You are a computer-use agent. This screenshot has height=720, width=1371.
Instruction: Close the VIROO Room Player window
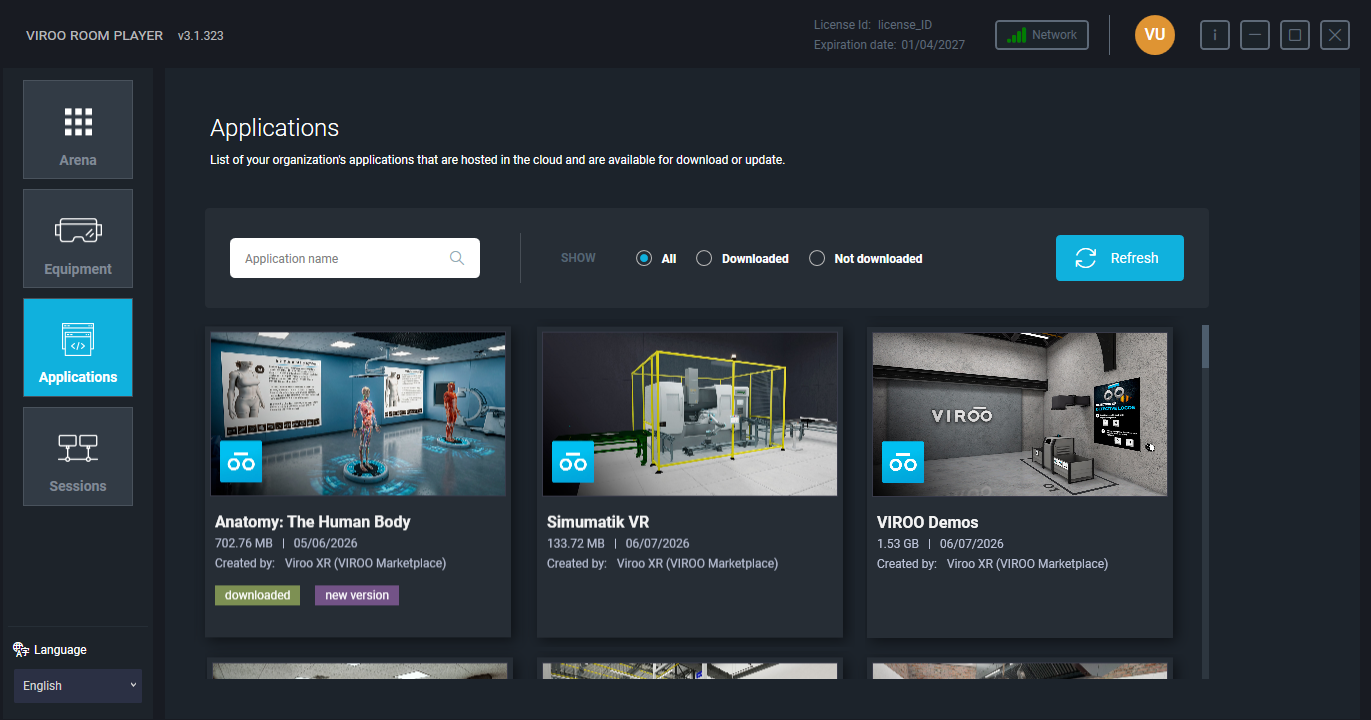1335,35
